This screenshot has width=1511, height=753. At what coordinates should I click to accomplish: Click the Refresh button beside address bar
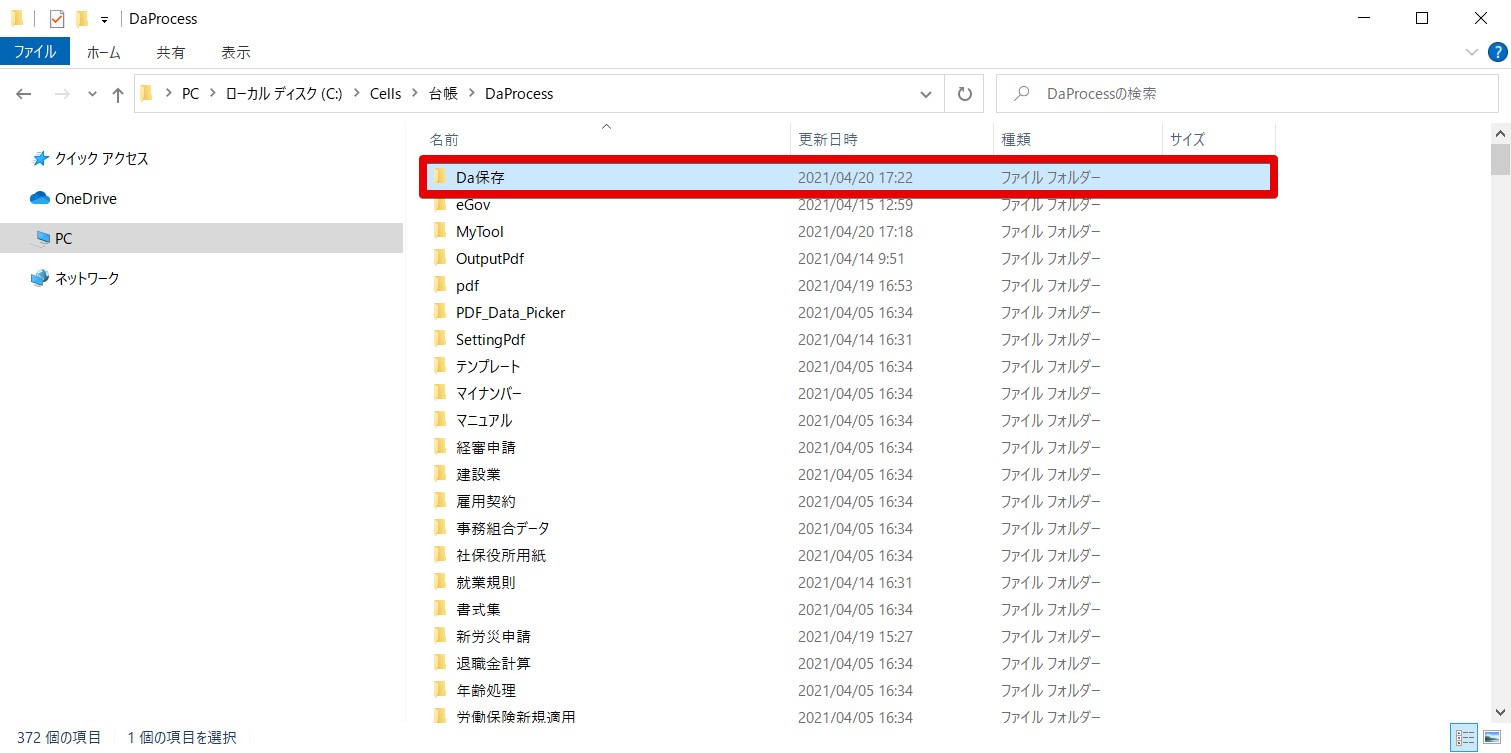pos(965,94)
